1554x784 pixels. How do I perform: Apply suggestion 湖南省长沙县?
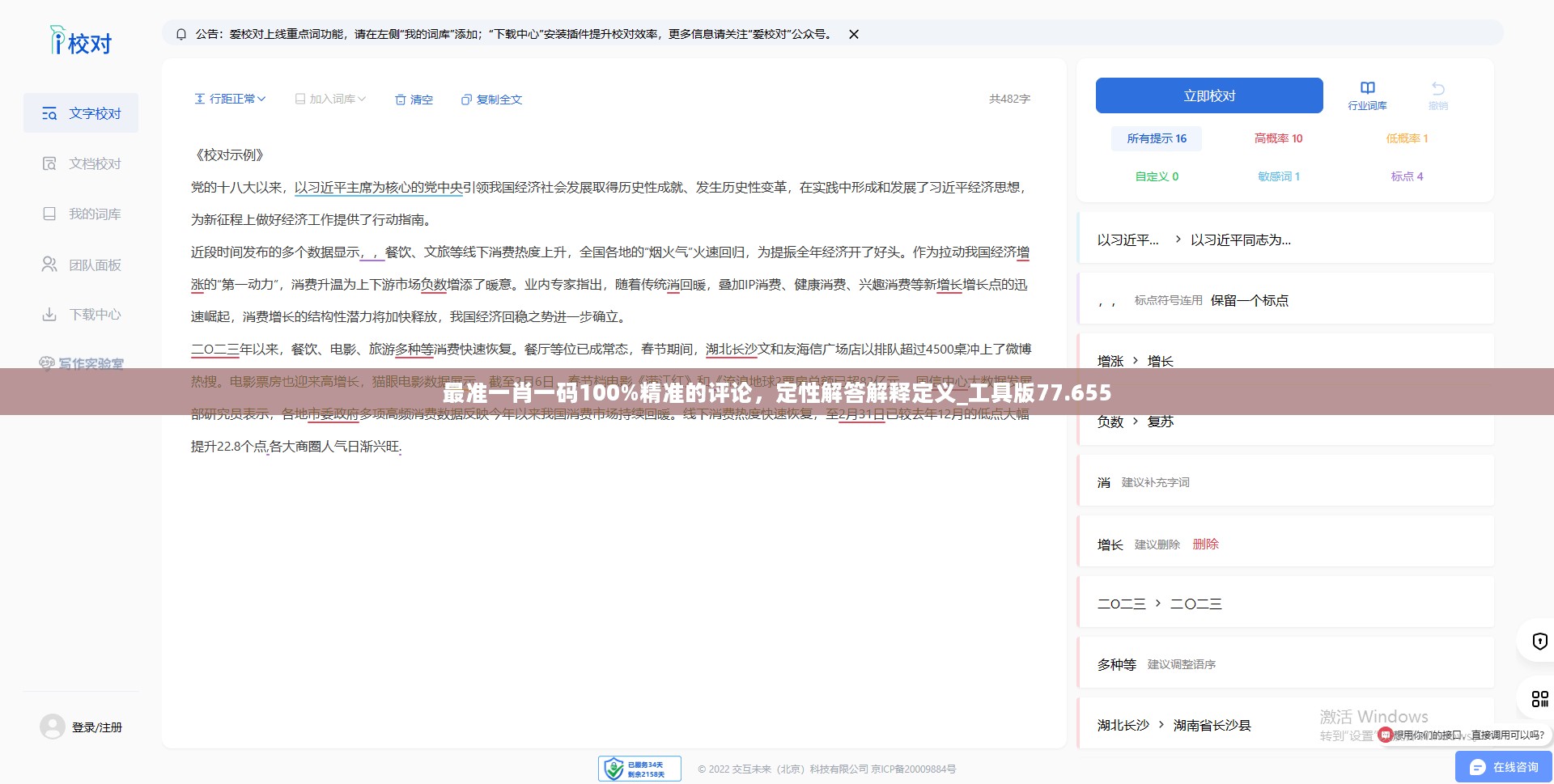(x=1212, y=725)
